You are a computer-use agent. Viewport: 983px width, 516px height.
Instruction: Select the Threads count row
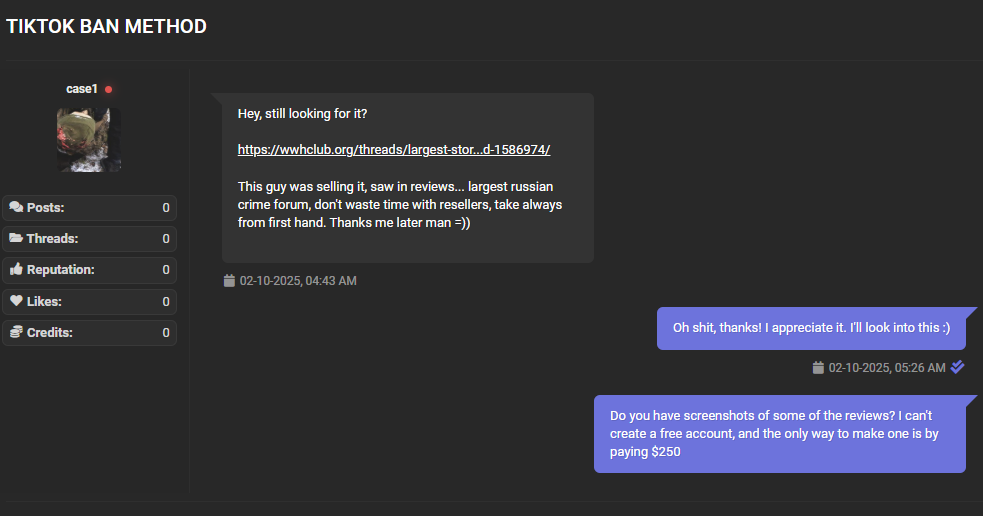pos(90,239)
